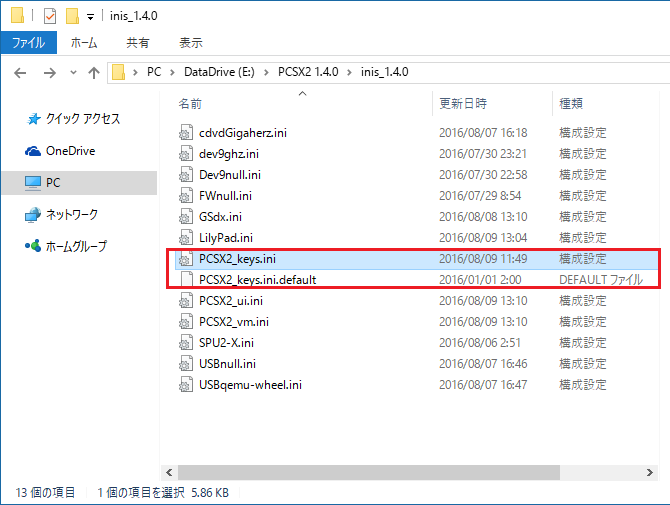Select the file name LilyPad.ini
Image resolution: width=670 pixels, height=505 pixels.
pos(226,238)
